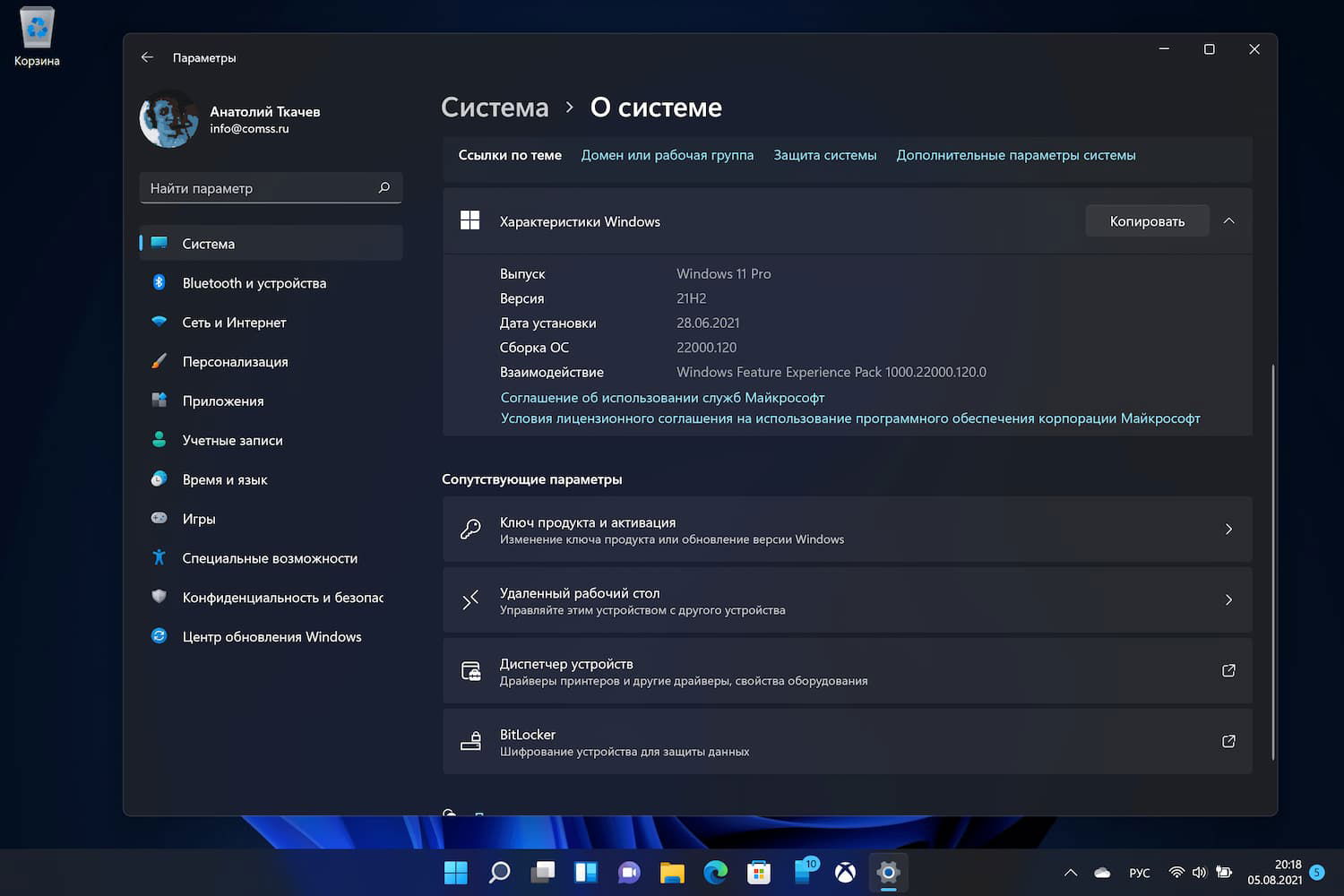The height and width of the screenshot is (896, 1344).
Task: Launch Microsoft Edge from the taskbar
Action: (716, 872)
